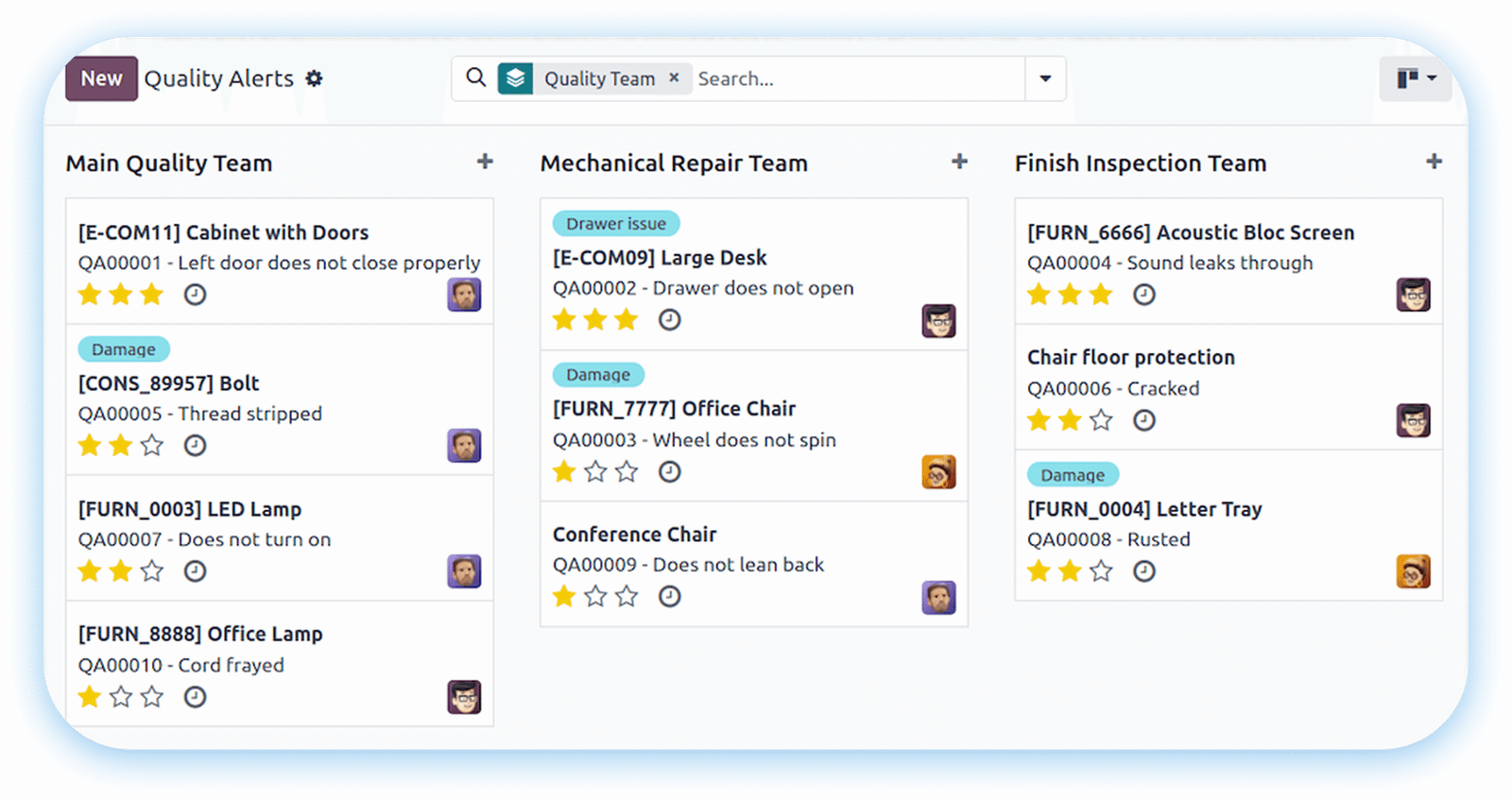Image resolution: width=1512 pixels, height=800 pixels.
Task: Click the search magnifier icon
Action: point(476,77)
